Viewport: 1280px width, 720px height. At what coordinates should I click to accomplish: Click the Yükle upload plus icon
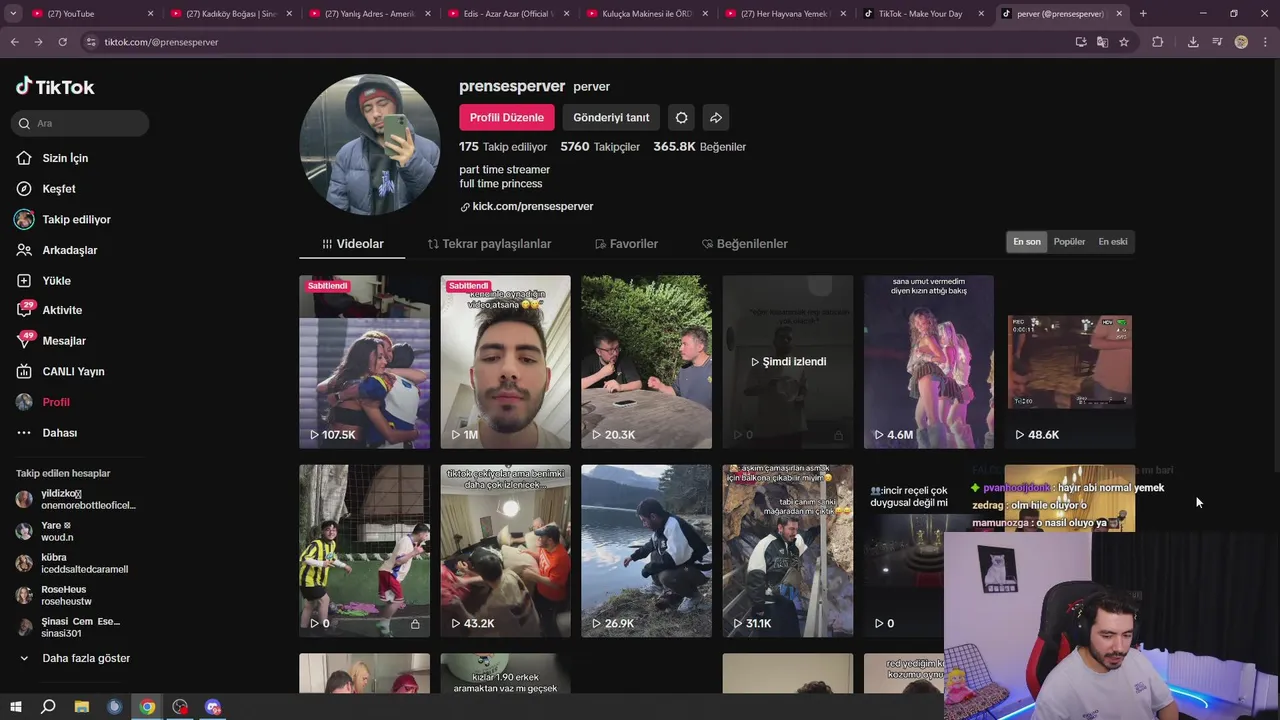24,281
